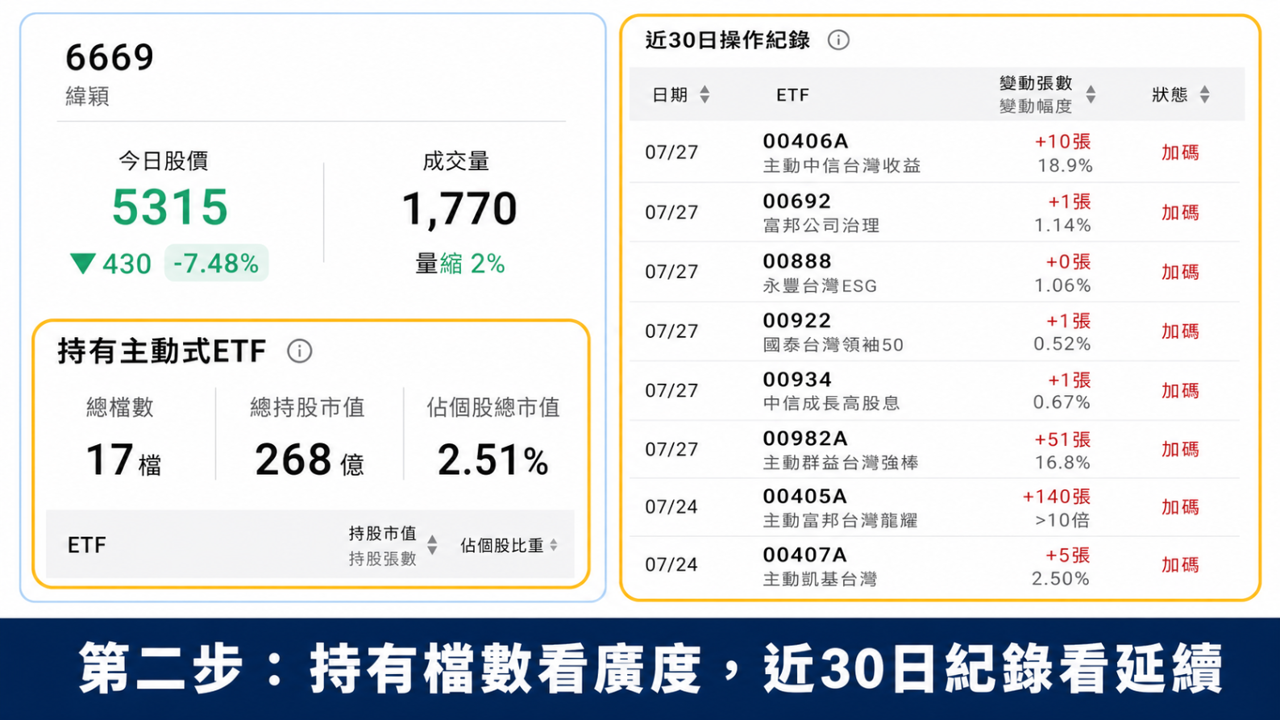Click stock code 6669 title
This screenshot has width=1280, height=720.
click(110, 58)
